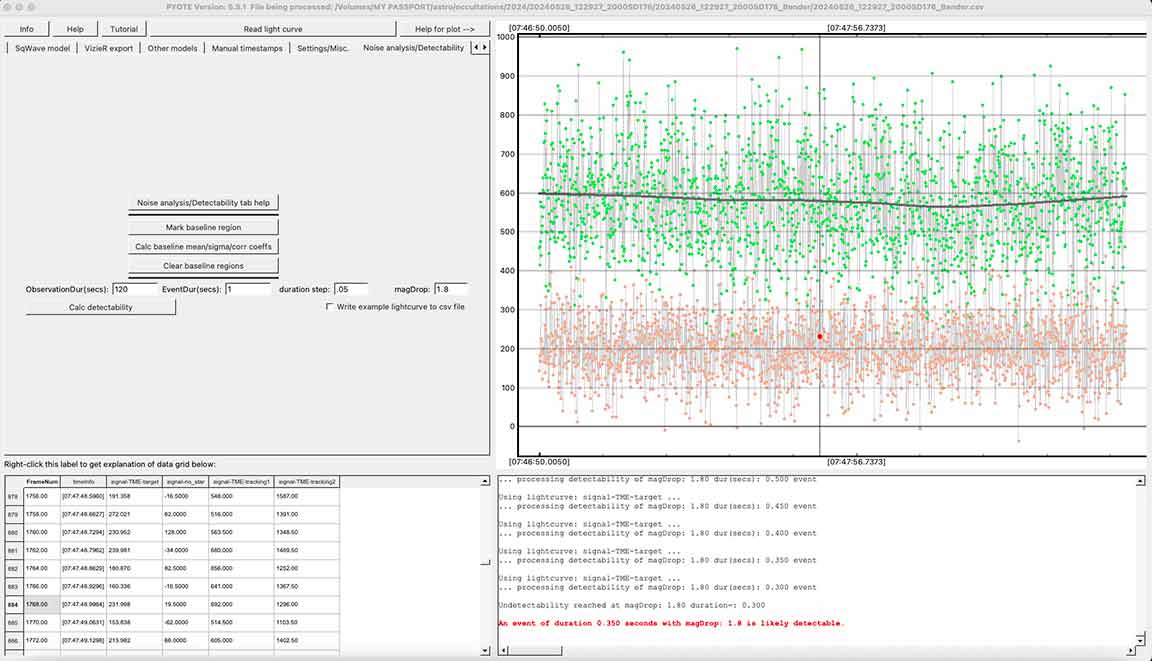Run Calc baseline mean/sigma/corr coeffs
Screen dimensions: 1152x661
204,247
